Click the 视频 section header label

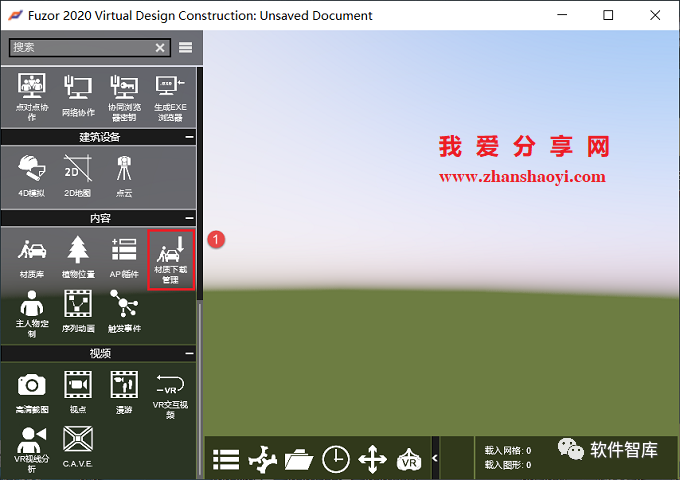click(x=100, y=353)
